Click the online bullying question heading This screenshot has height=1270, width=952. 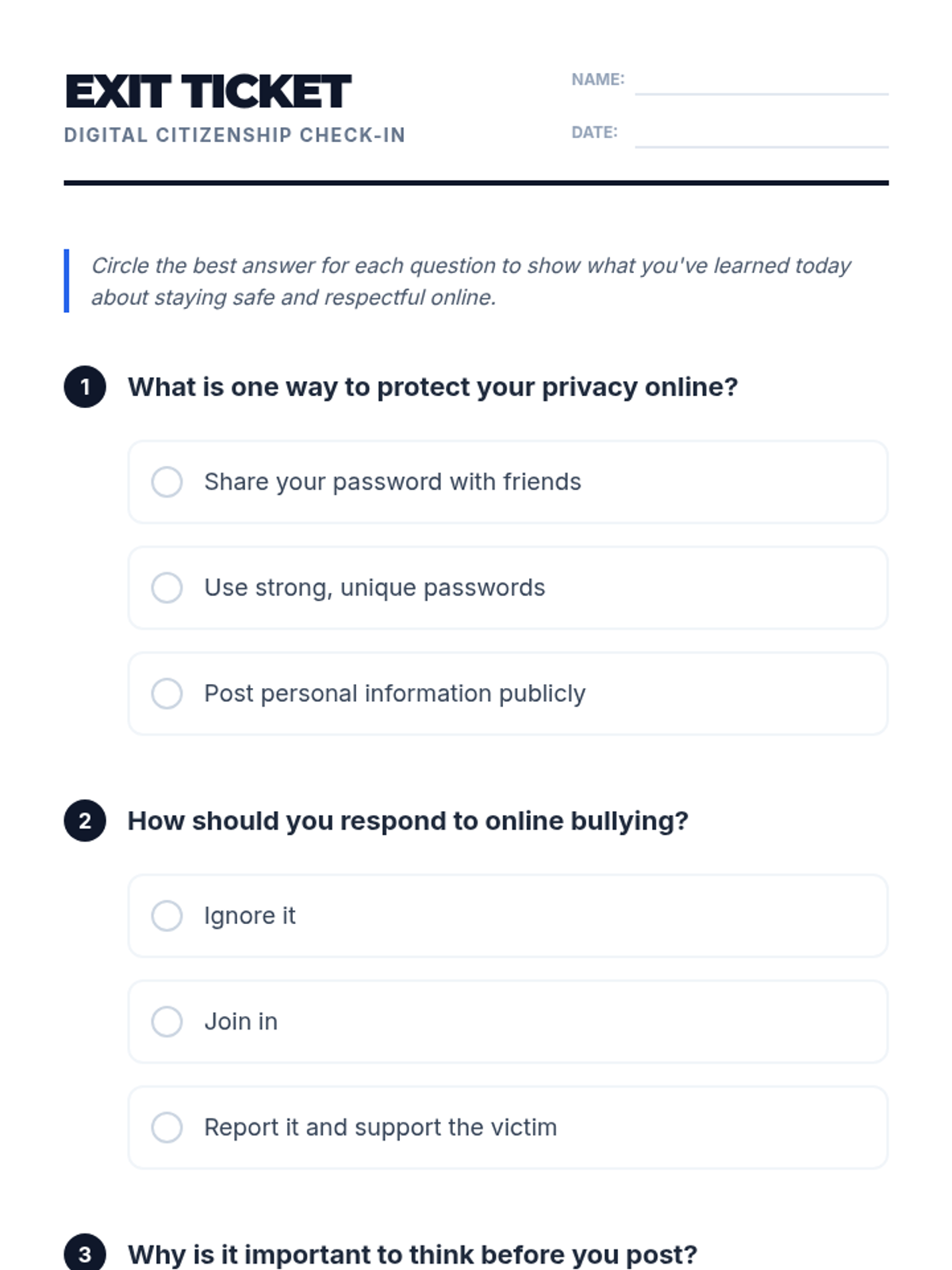[x=408, y=821]
